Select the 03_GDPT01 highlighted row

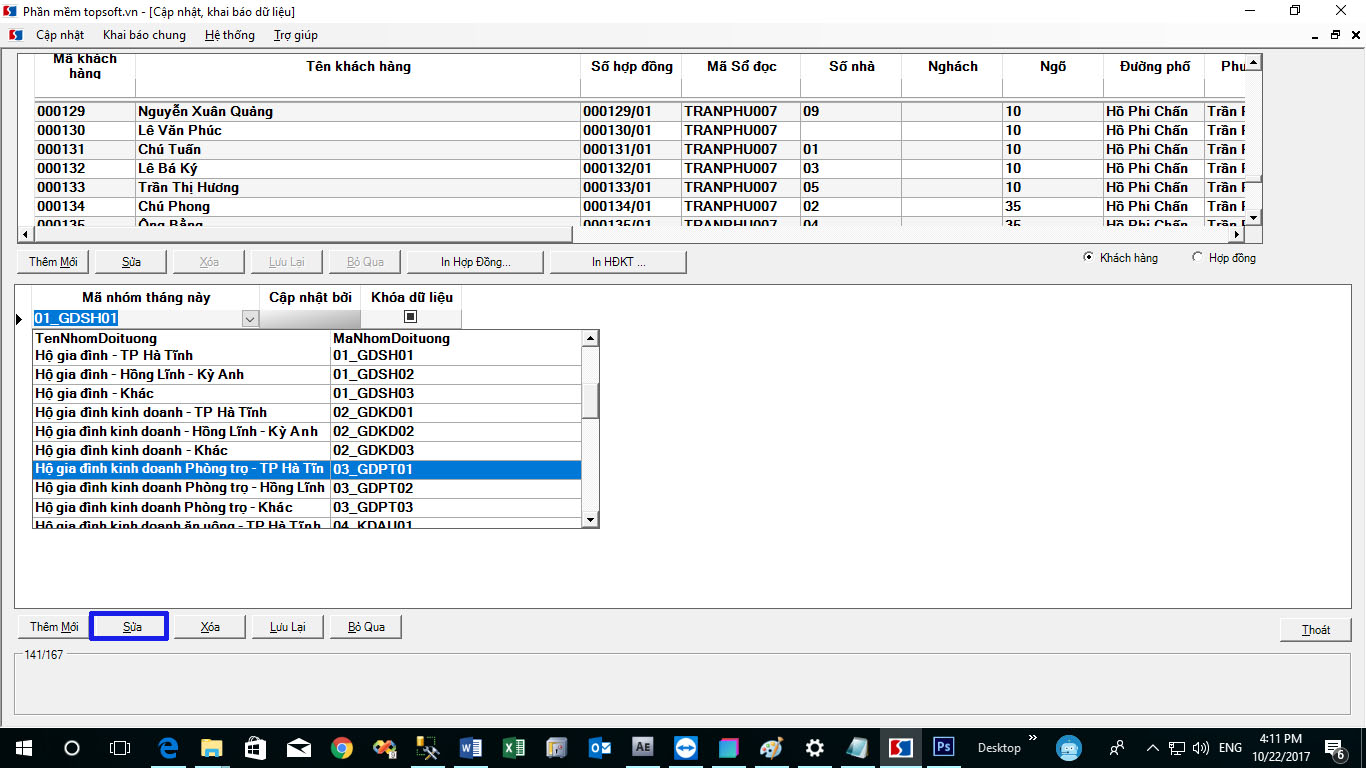click(307, 470)
